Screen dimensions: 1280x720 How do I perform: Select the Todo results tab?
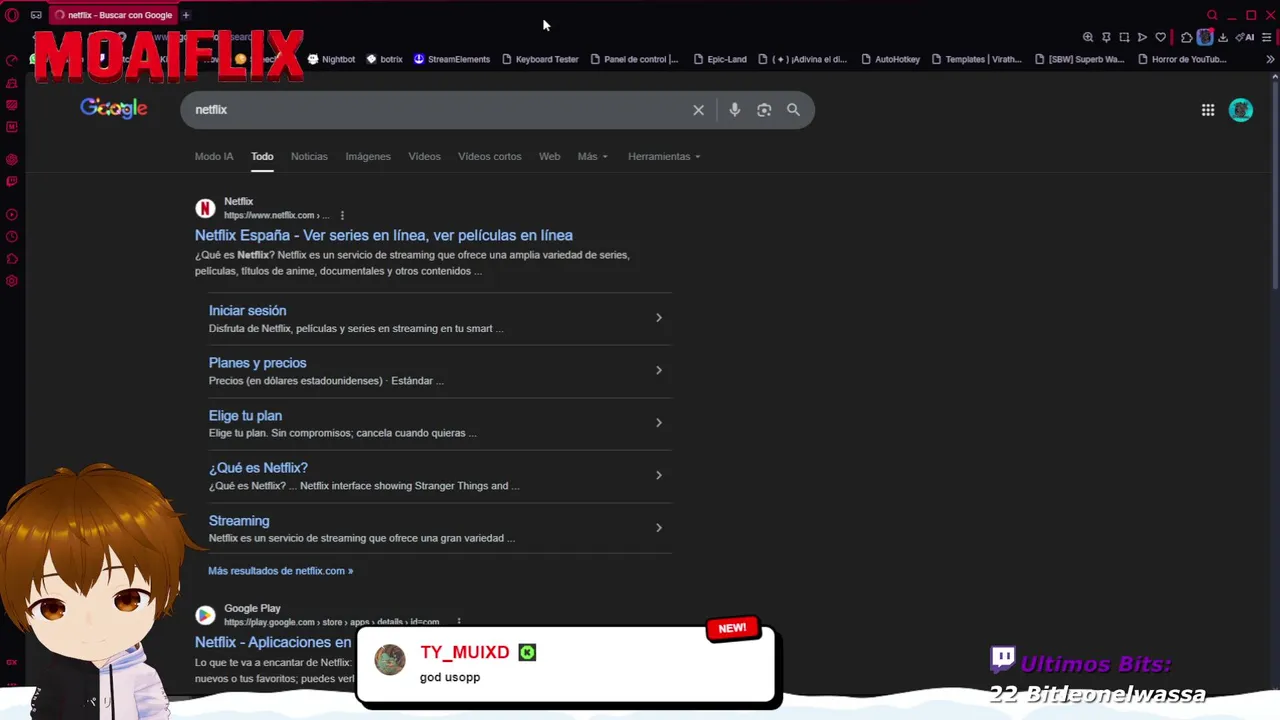point(262,156)
